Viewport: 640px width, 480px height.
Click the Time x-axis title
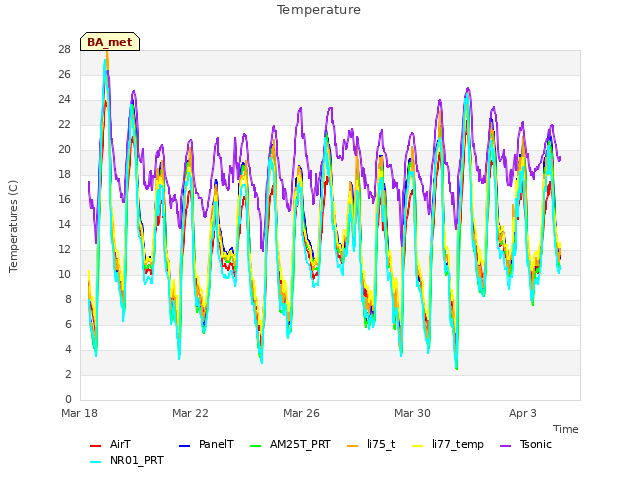click(566, 429)
